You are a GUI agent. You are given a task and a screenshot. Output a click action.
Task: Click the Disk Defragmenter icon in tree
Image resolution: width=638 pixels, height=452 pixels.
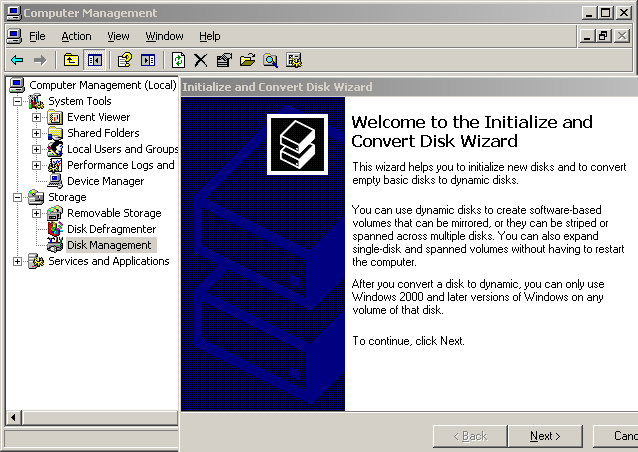(x=55, y=229)
